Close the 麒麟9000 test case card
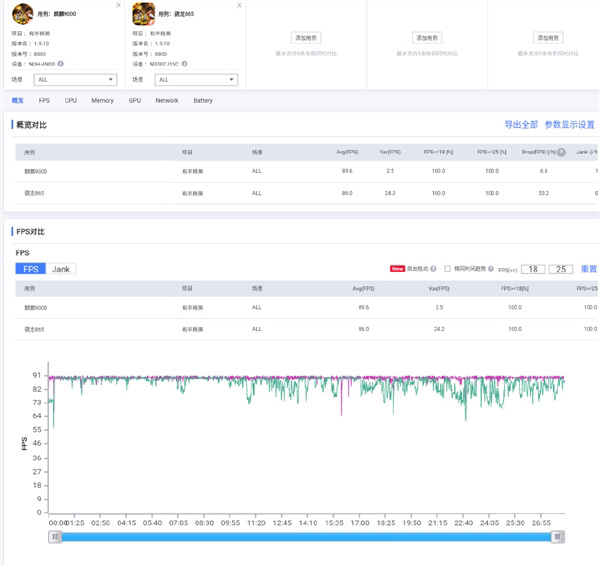Viewport: 600px width, 566px height. click(x=118, y=6)
